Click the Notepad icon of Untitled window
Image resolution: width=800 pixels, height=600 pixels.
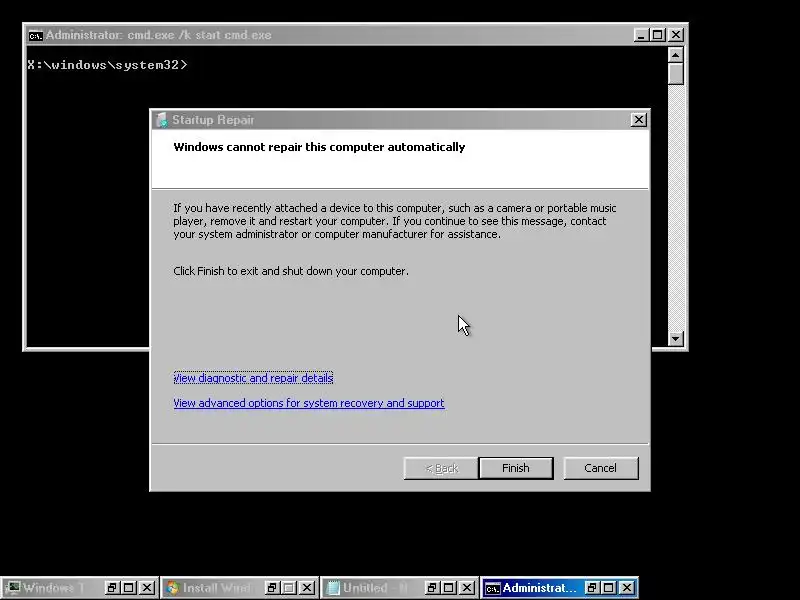(x=333, y=588)
